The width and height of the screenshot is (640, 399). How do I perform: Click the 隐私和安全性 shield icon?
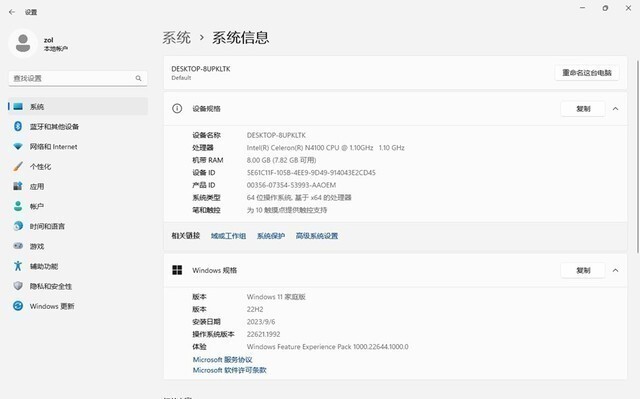click(x=18, y=286)
